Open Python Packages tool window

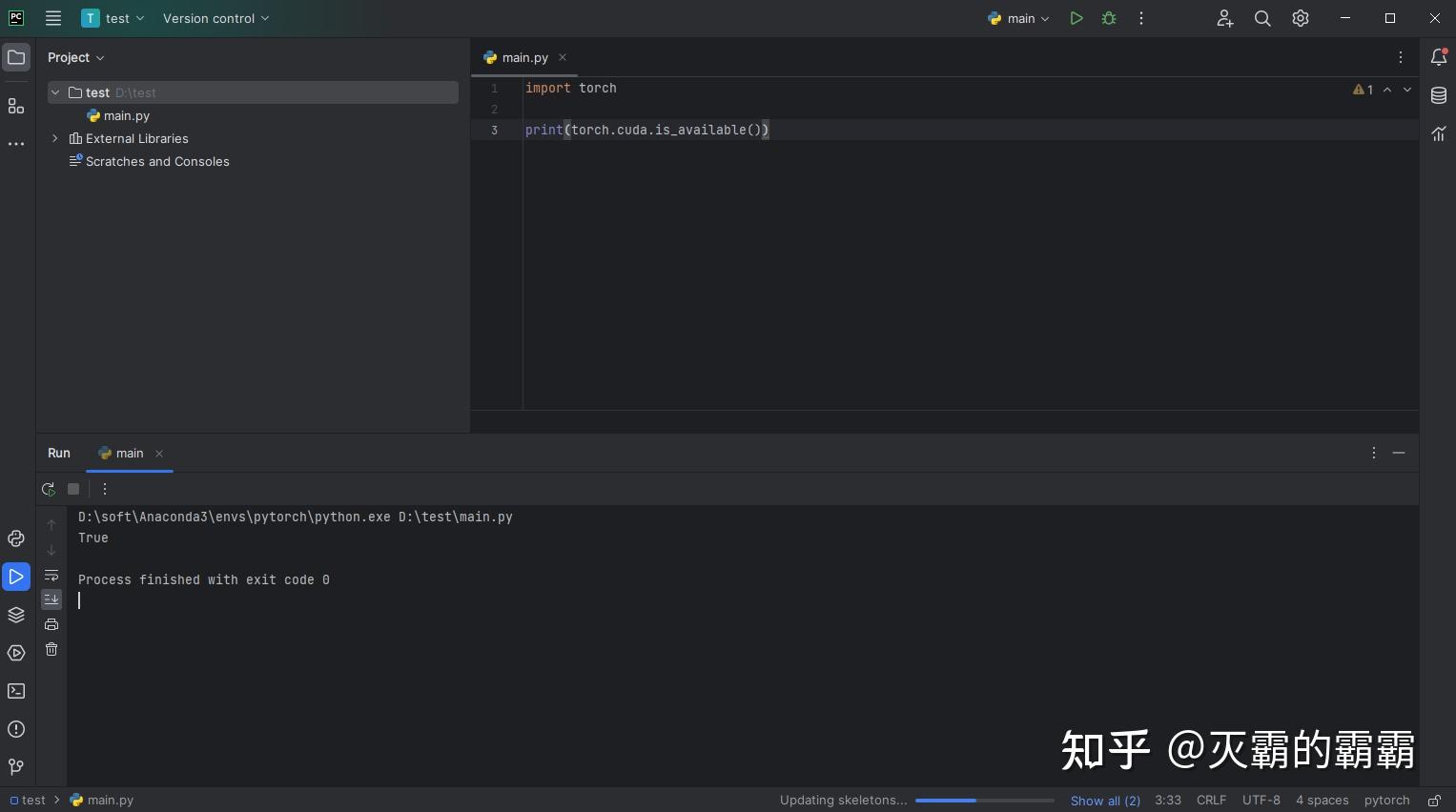click(x=16, y=615)
